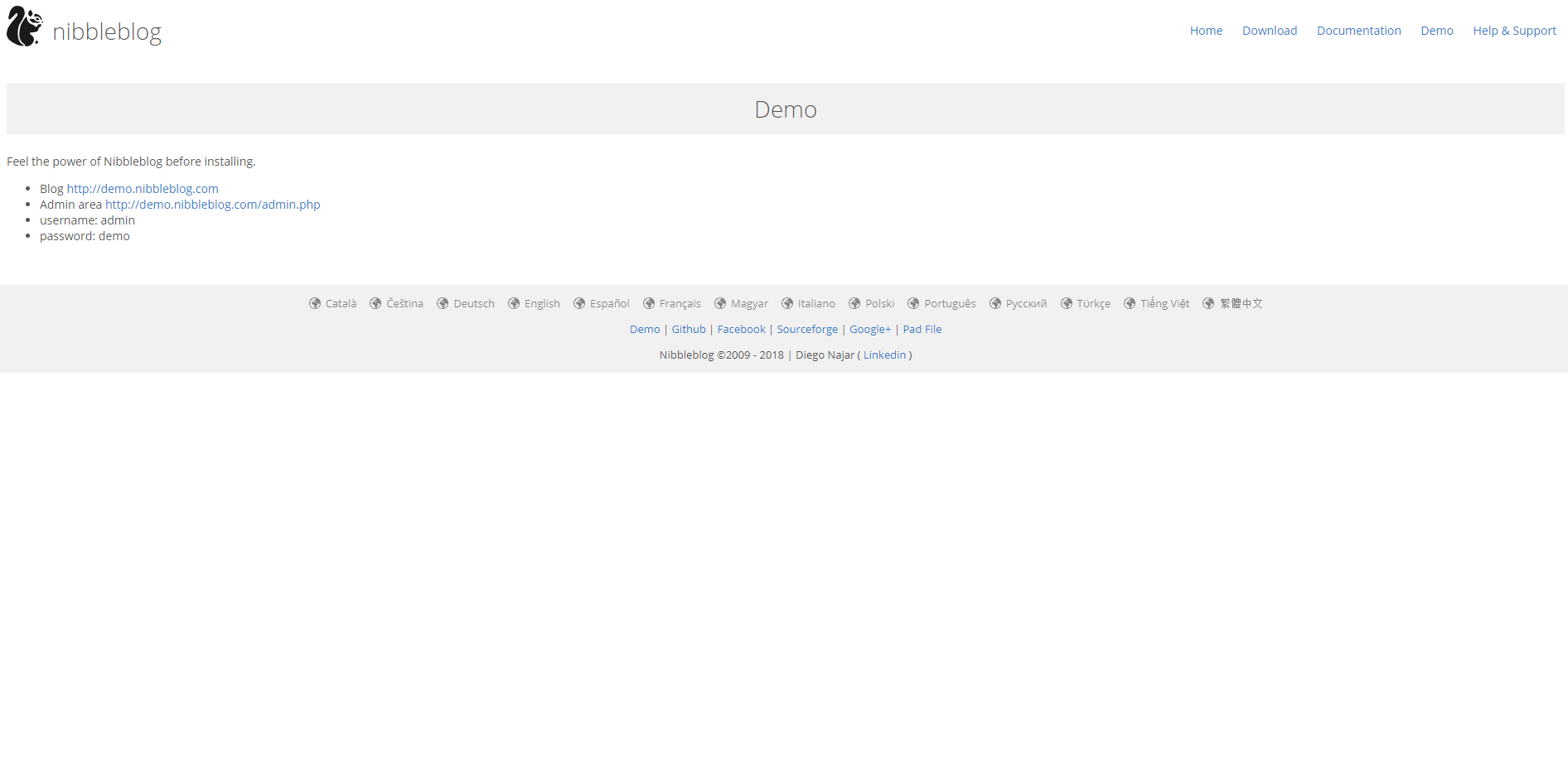Click the globe icon beside Tiếng Việt

tap(1130, 304)
